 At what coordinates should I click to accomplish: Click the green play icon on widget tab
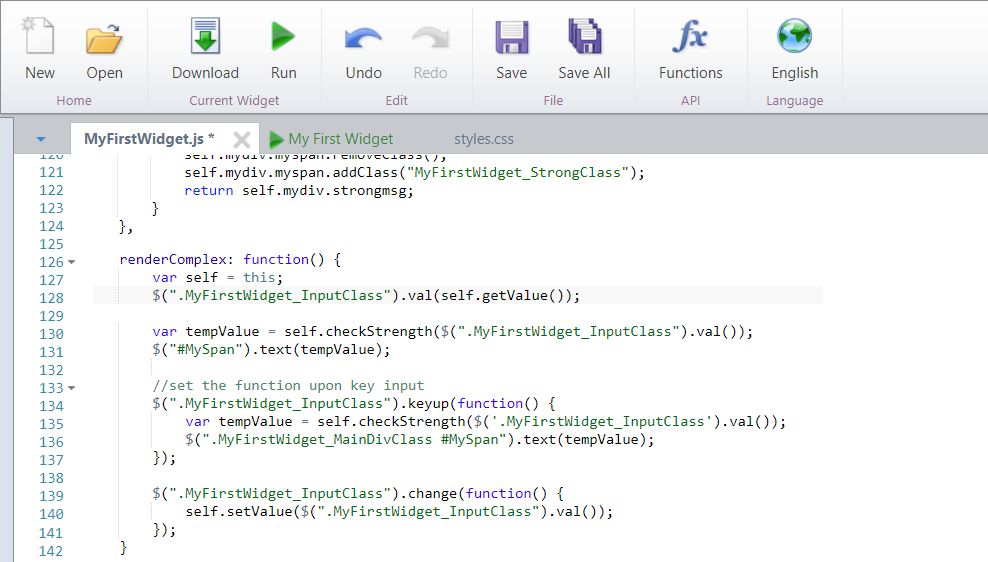(x=276, y=139)
